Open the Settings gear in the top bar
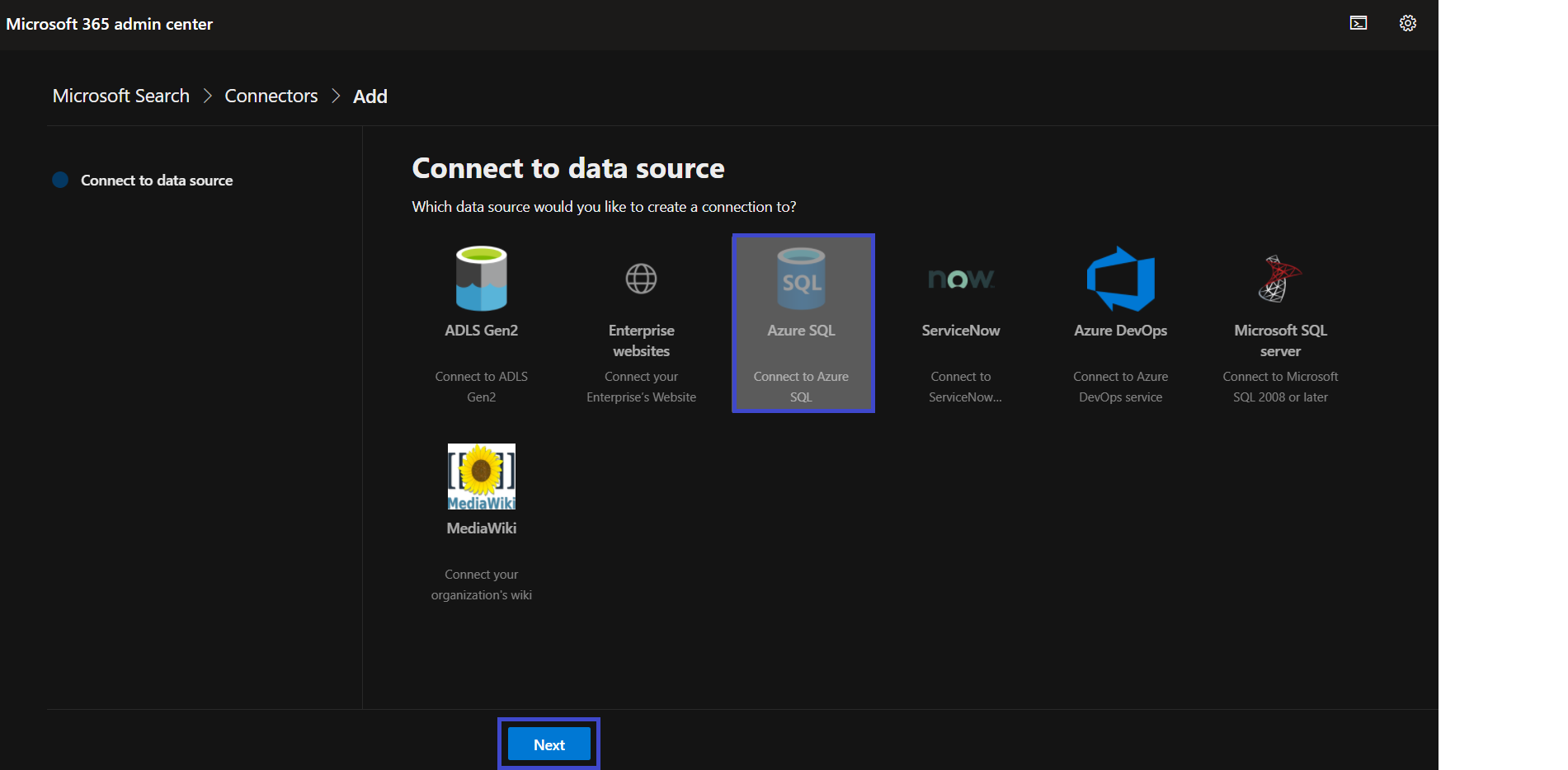1568x770 pixels. click(1407, 23)
